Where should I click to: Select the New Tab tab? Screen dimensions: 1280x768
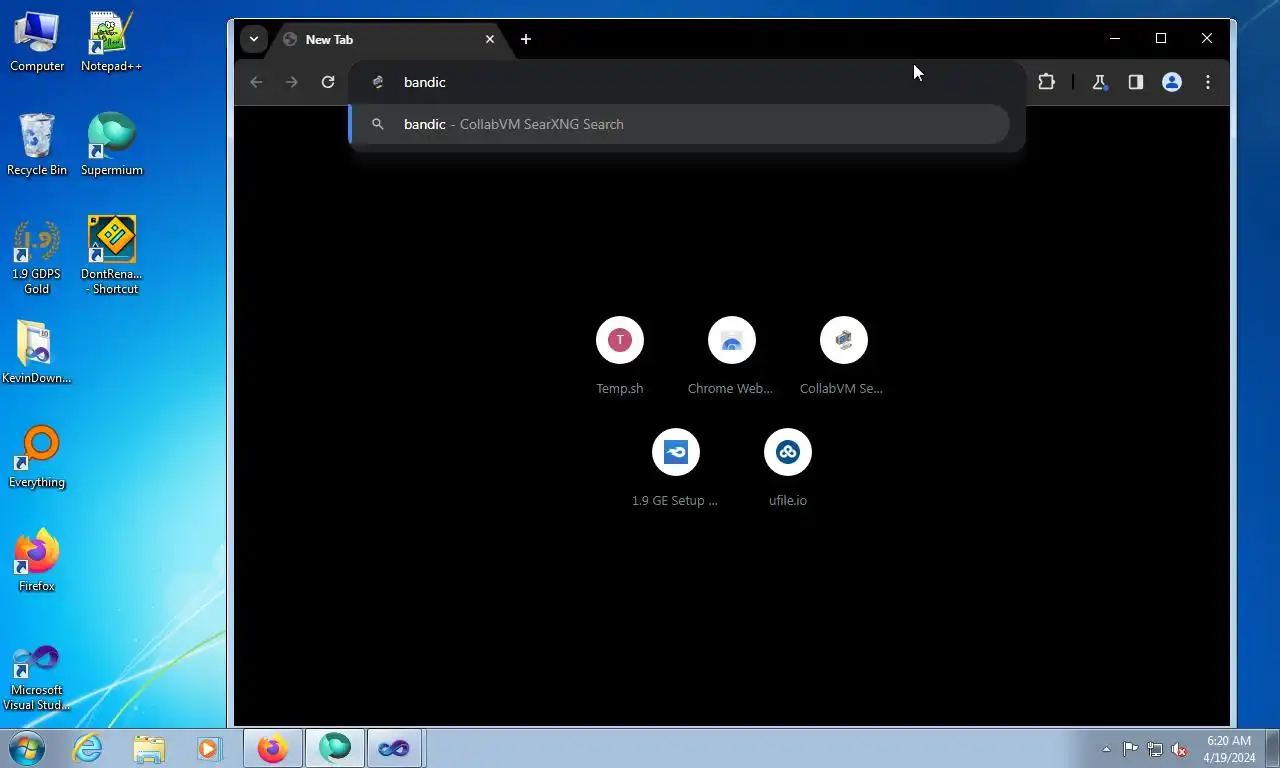[x=388, y=39]
